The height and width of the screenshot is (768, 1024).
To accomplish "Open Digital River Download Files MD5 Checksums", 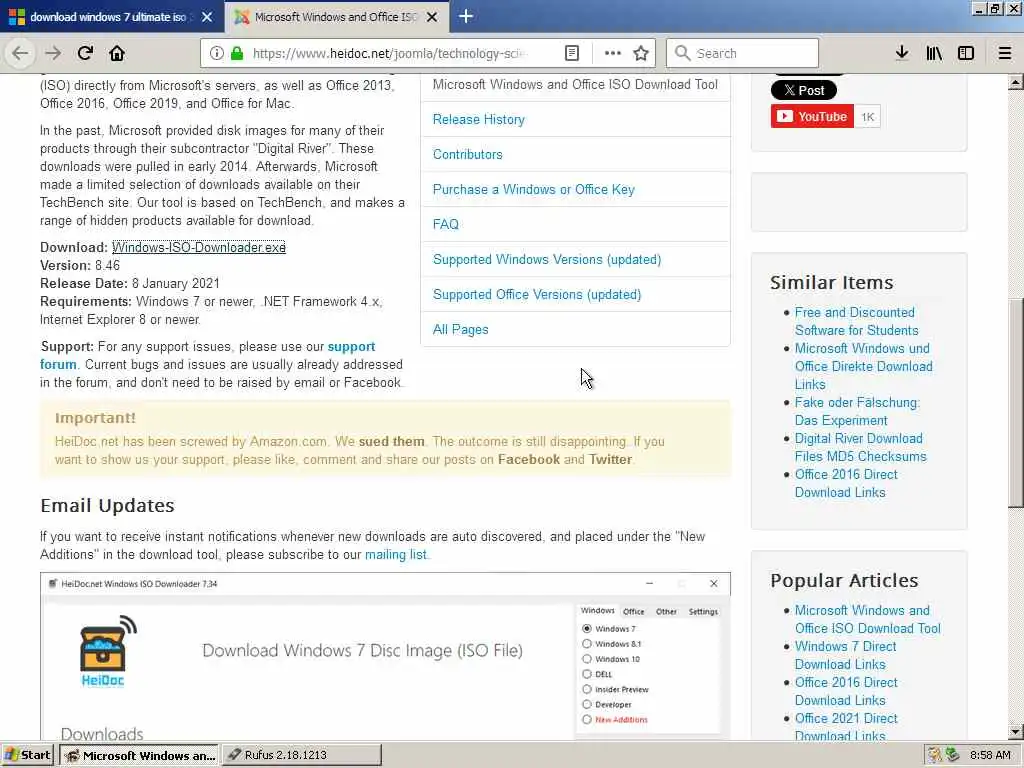I will click(860, 447).
